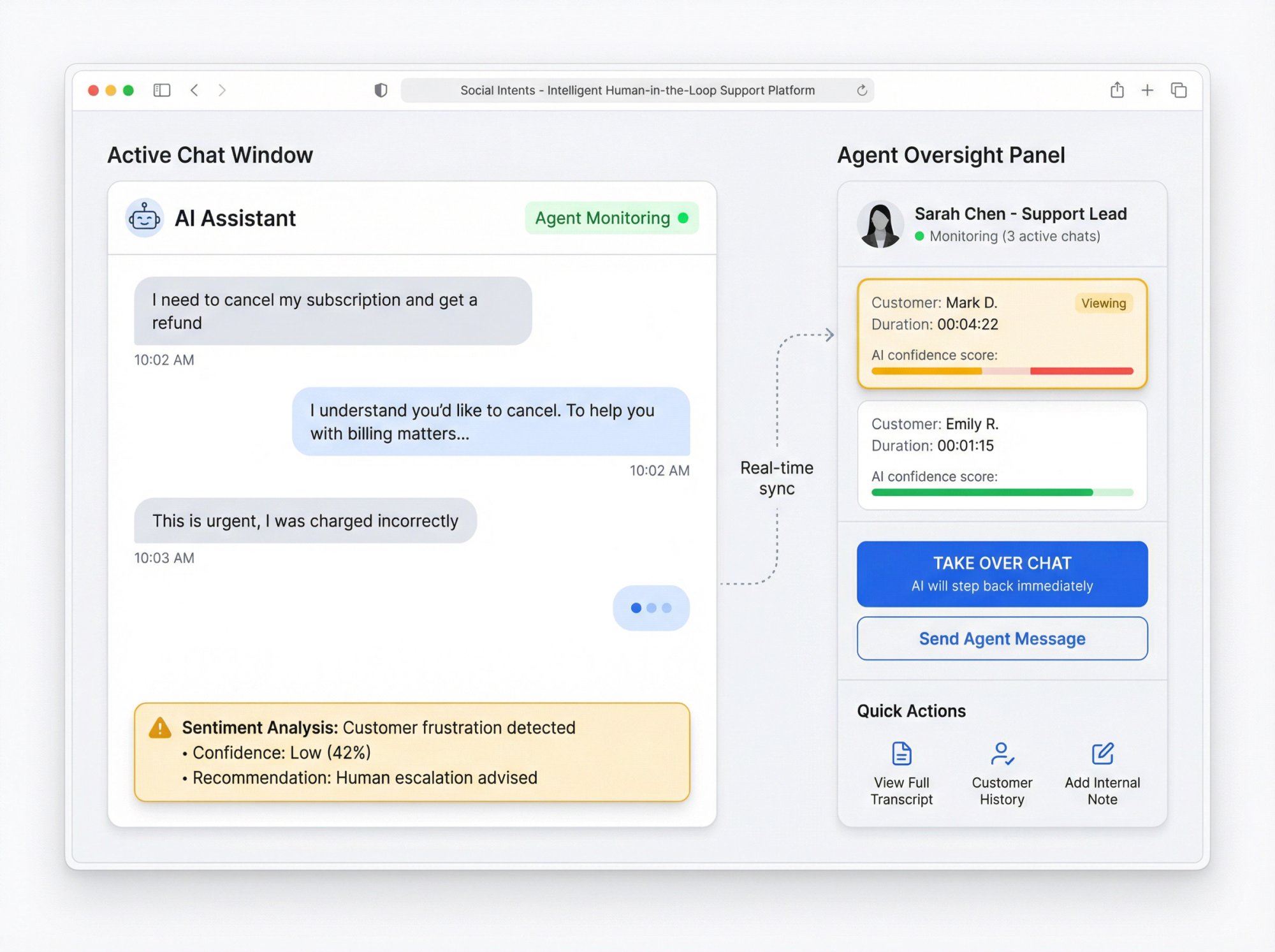Toggle the Viewing badge on Mark D.'s chat
Screen dimensions: 1275x952
click(1103, 304)
